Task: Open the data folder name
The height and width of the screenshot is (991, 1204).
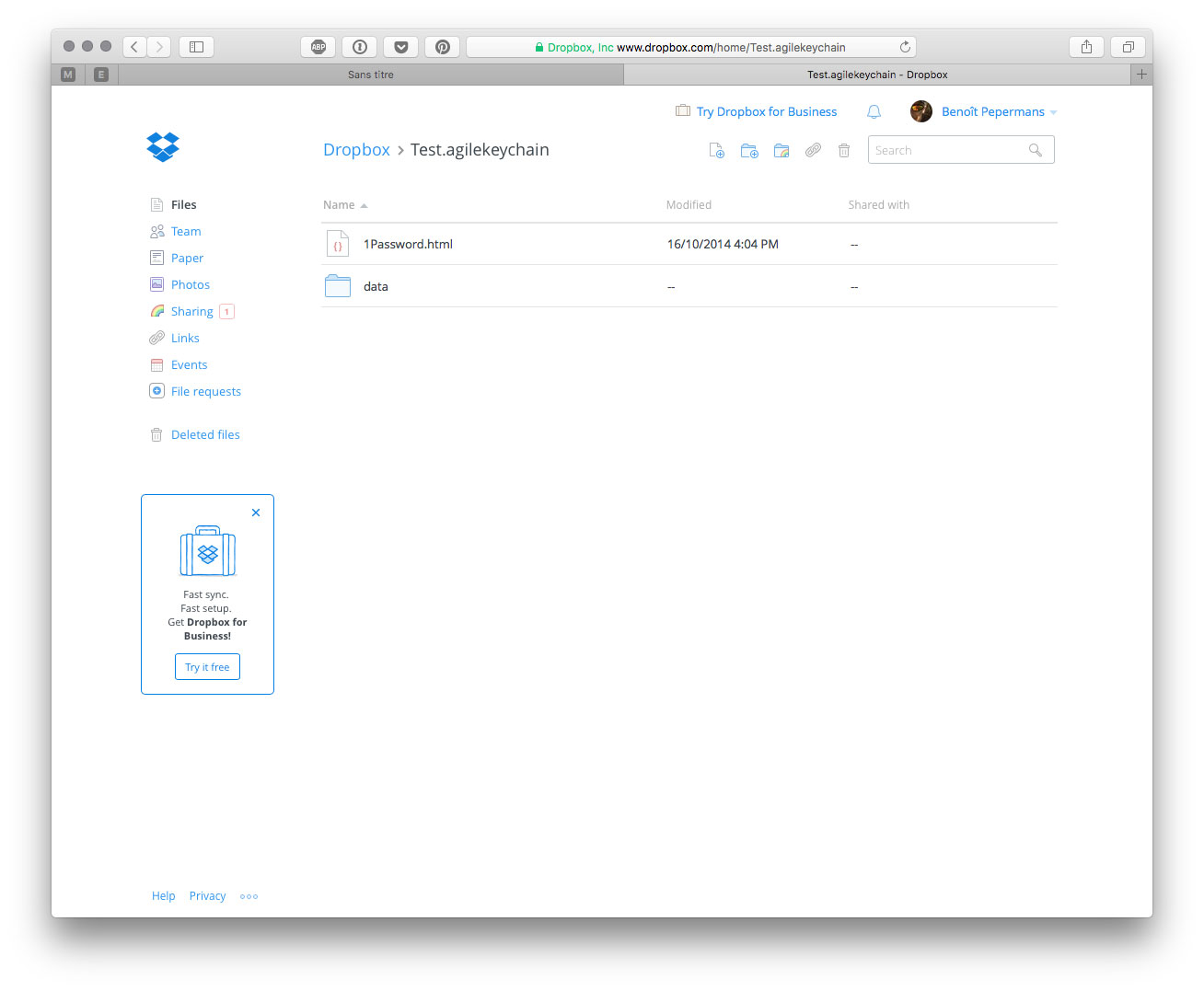Action: pos(376,286)
